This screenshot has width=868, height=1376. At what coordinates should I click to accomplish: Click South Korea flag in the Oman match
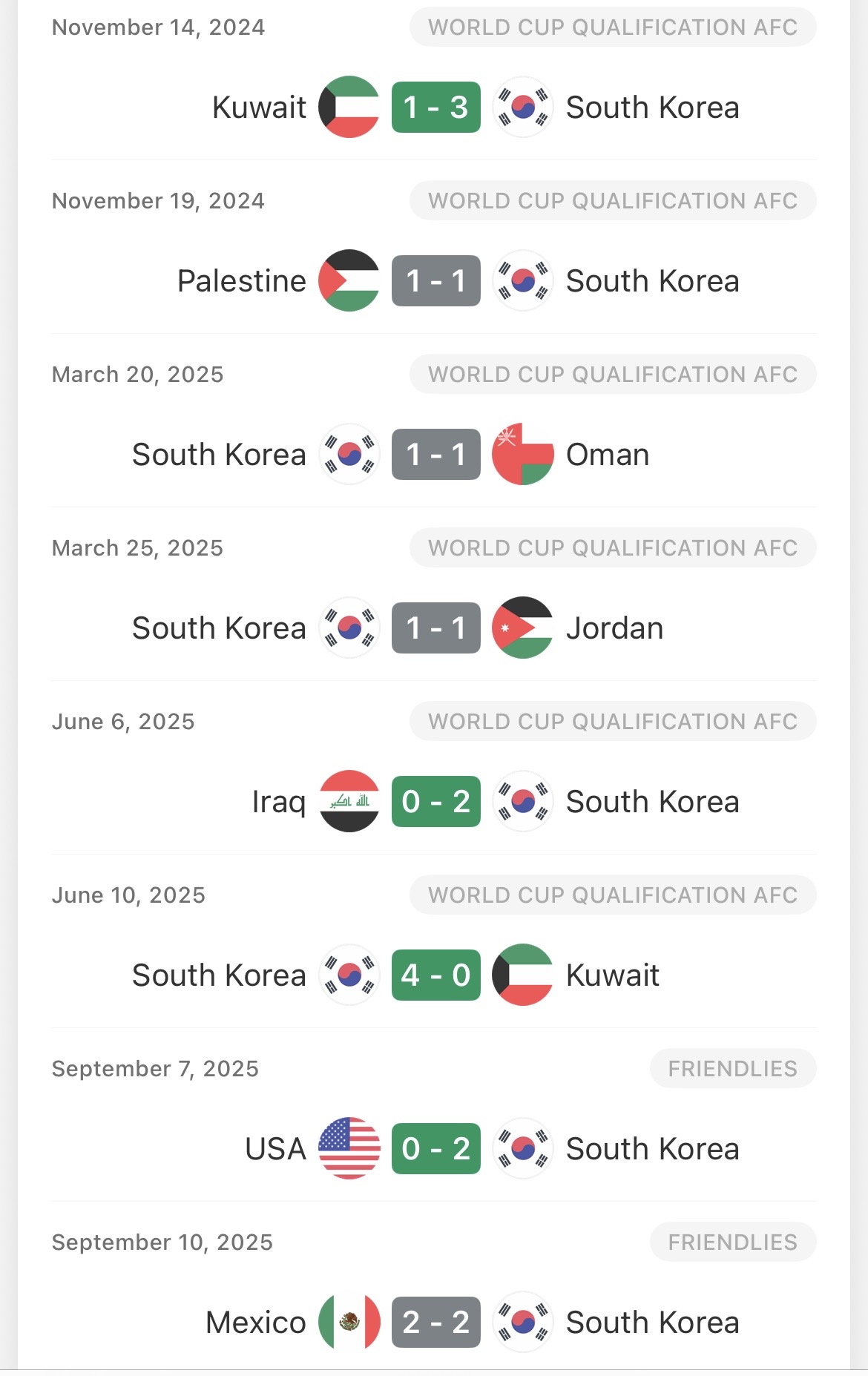click(349, 455)
